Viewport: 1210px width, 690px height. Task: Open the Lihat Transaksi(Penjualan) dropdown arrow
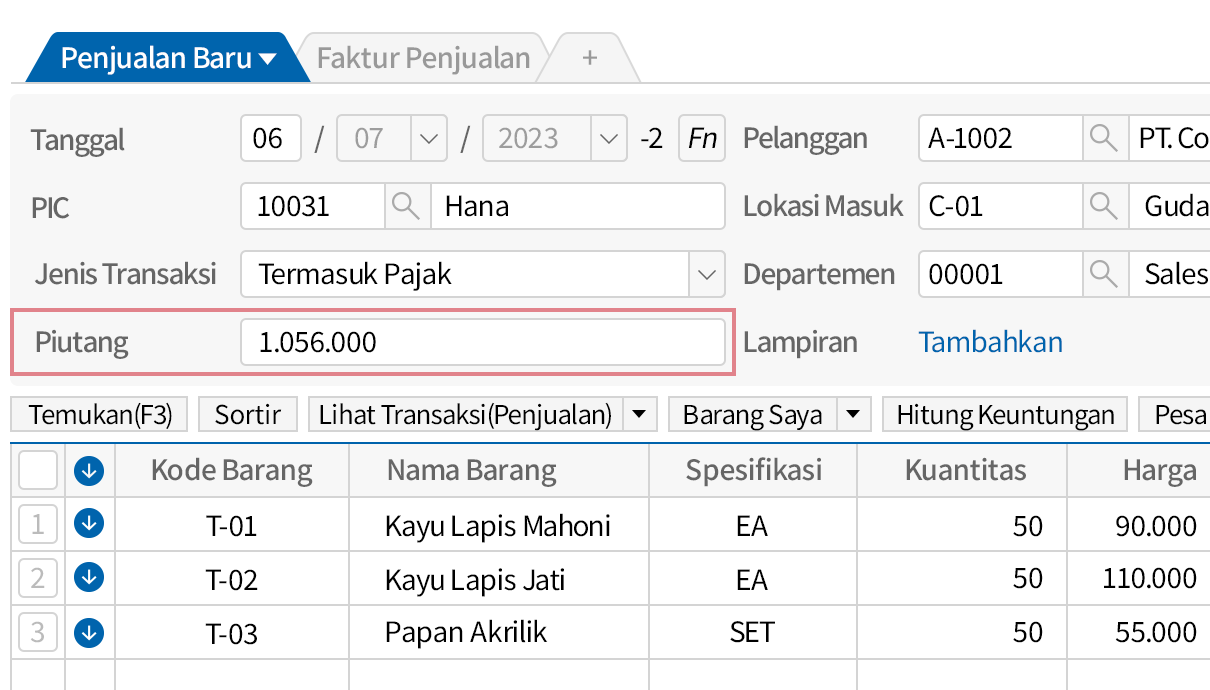point(639,413)
